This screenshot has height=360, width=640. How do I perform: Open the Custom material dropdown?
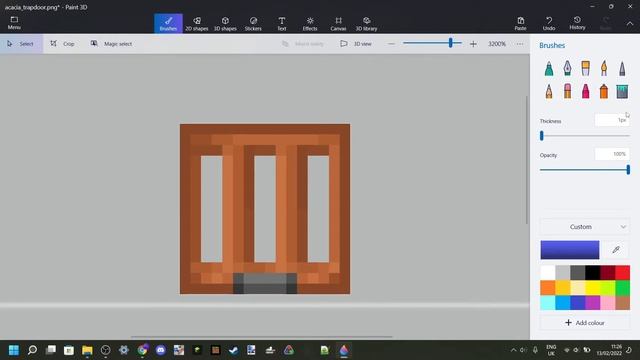(x=584, y=227)
